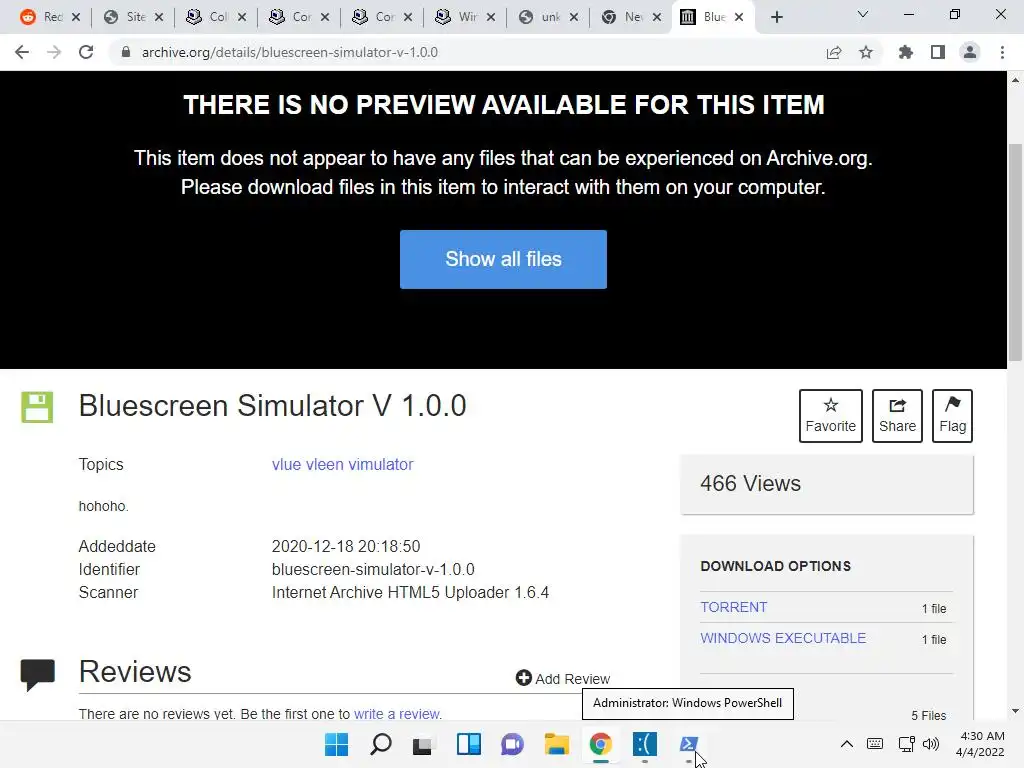The height and width of the screenshot is (768, 1024).
Task: Open the Widgets panel
Action: pyautogui.click(x=469, y=744)
